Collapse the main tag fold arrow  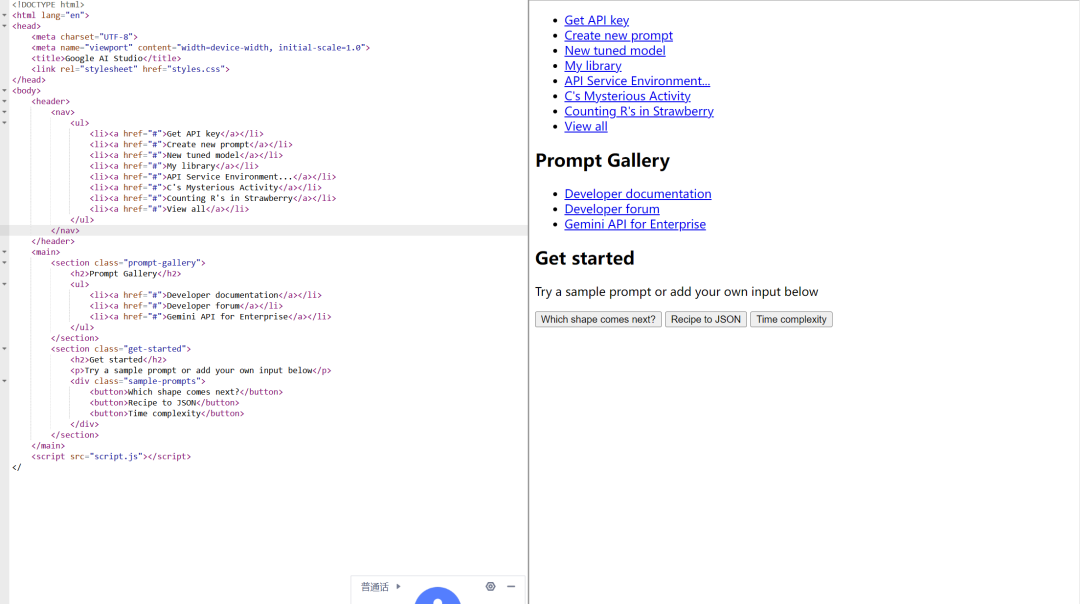(4, 252)
